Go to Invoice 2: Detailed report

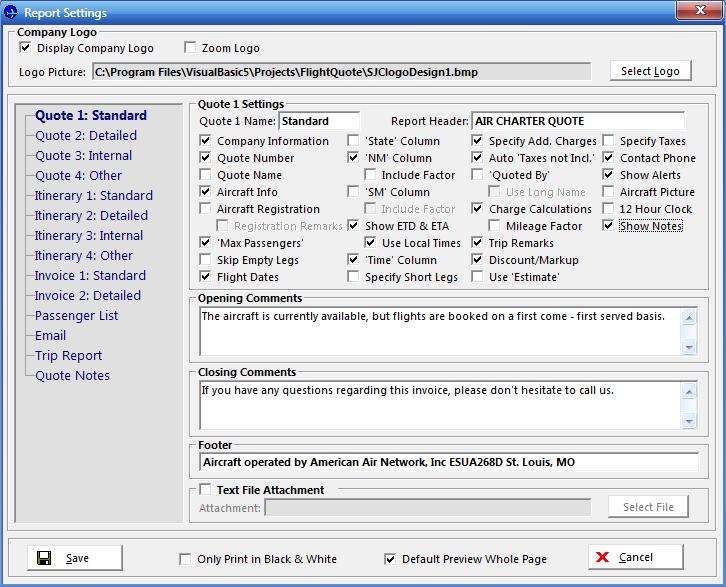[88, 295]
